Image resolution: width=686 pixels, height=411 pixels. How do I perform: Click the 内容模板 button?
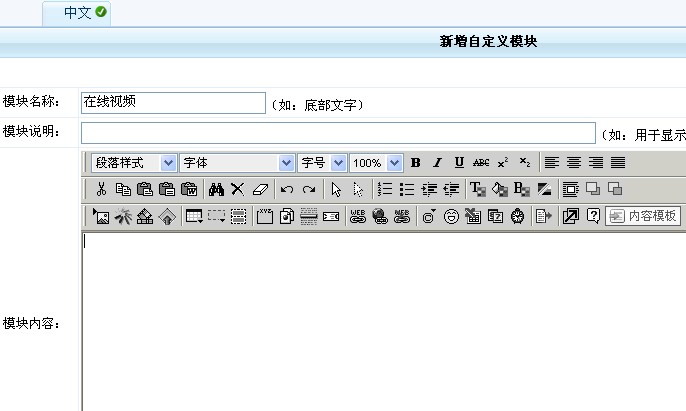click(x=643, y=216)
